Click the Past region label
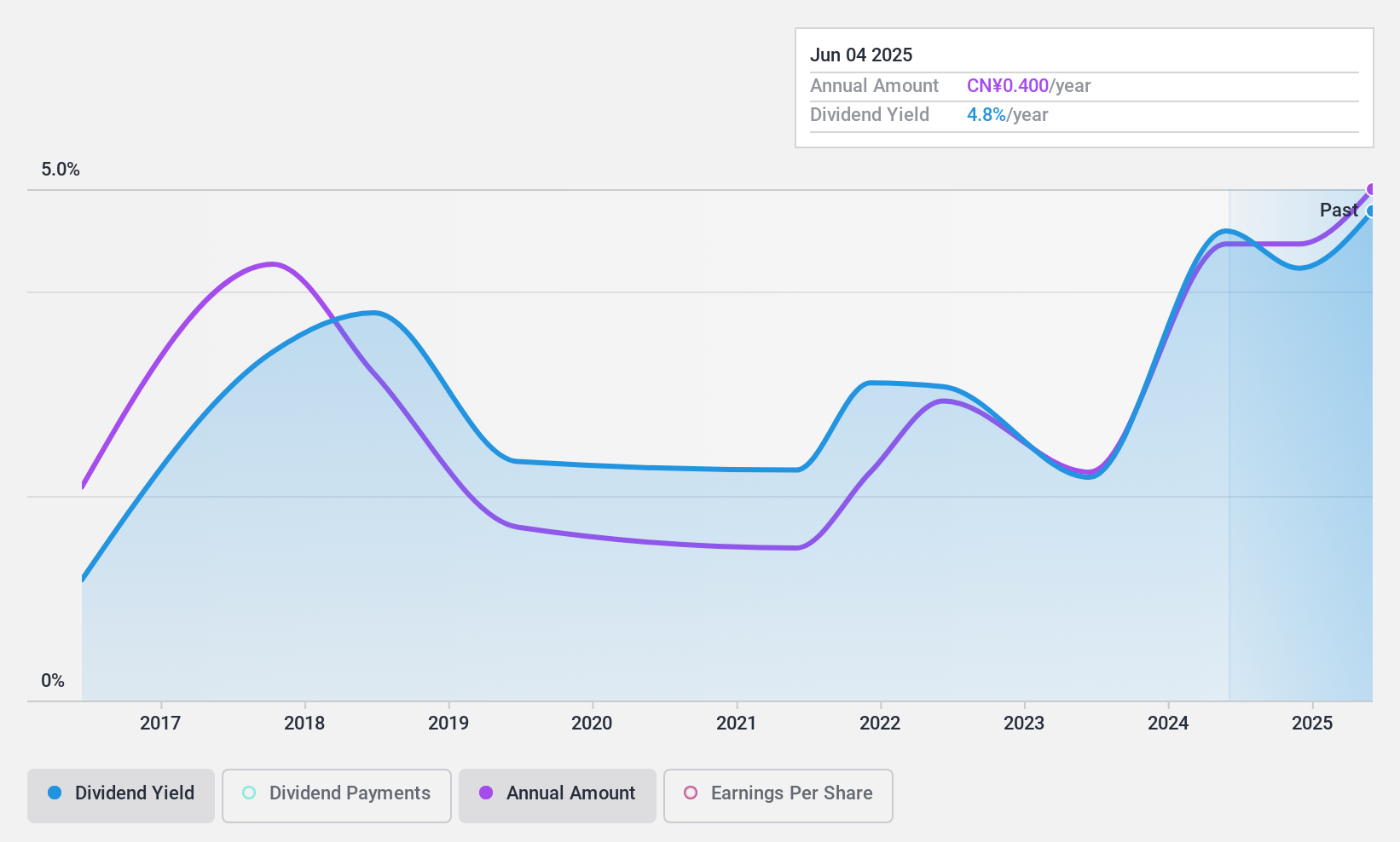1400x842 pixels. click(x=1339, y=210)
